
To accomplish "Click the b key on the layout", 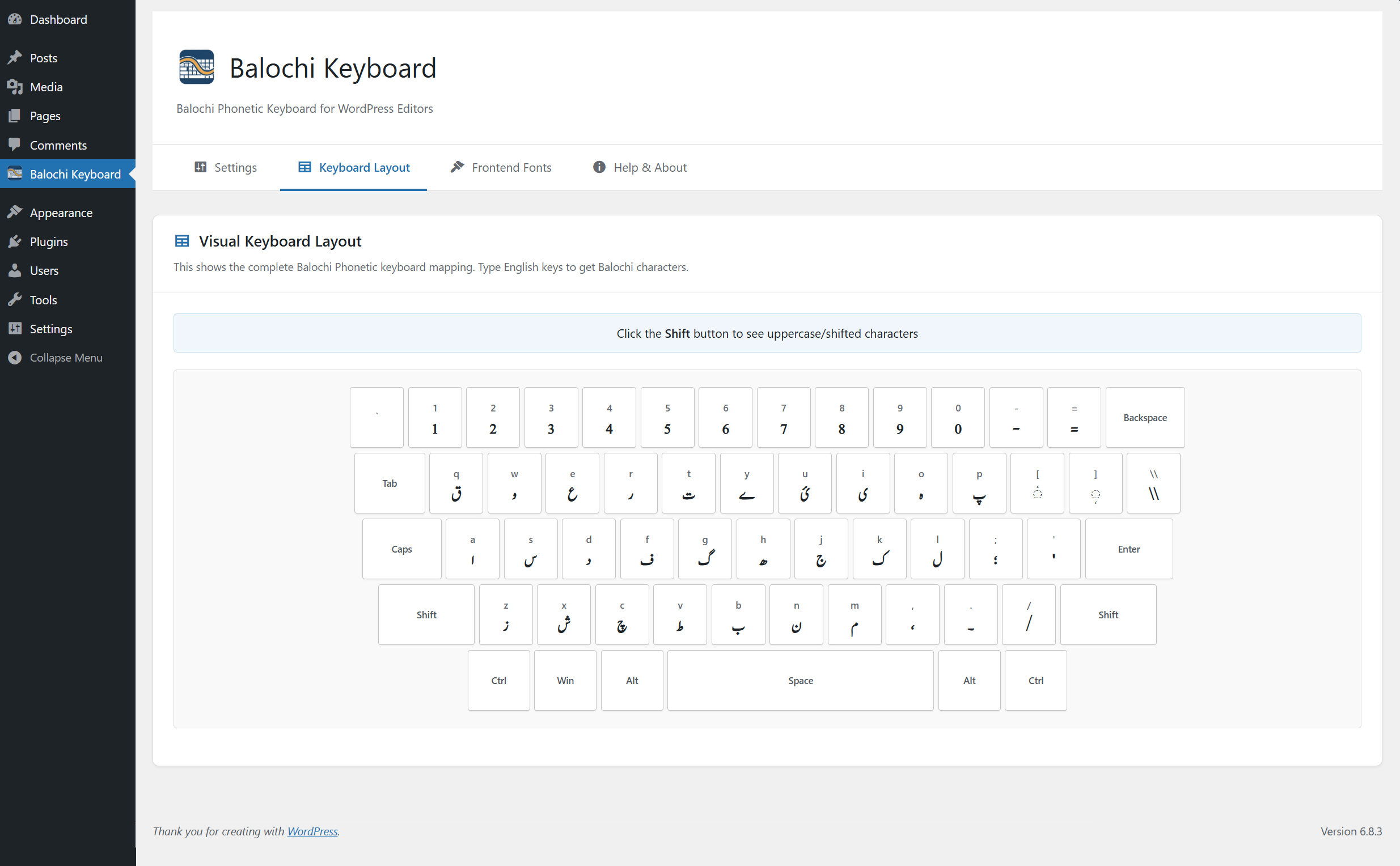I will click(738, 614).
